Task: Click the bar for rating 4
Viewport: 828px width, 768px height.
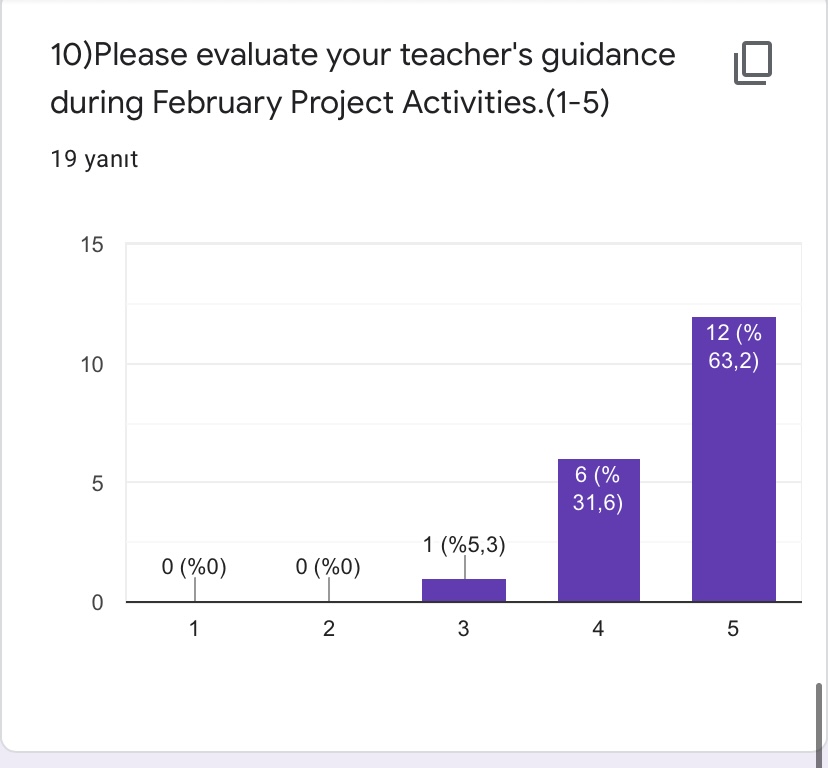Action: pyautogui.click(x=598, y=530)
